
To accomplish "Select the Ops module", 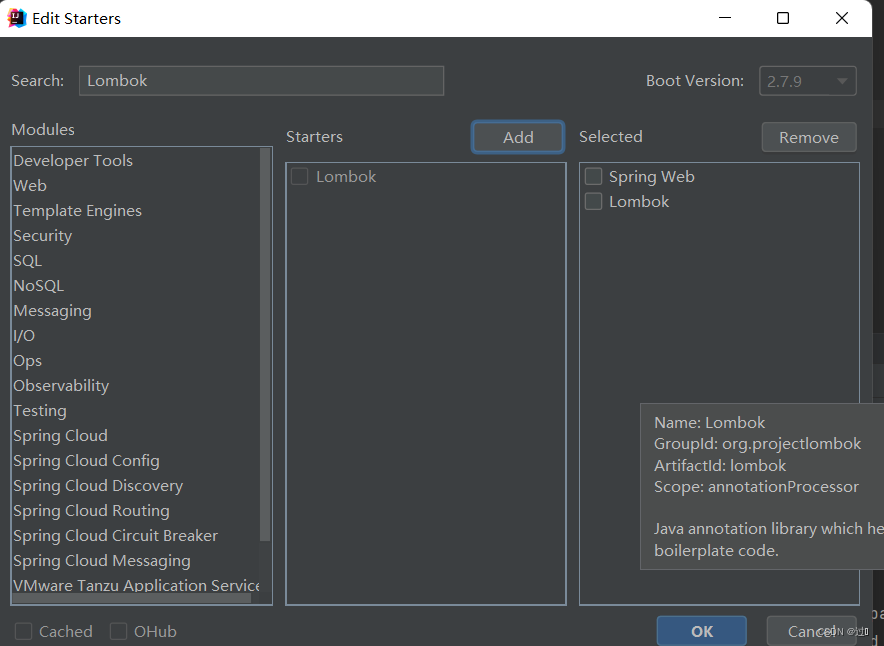I will (x=135, y=361).
